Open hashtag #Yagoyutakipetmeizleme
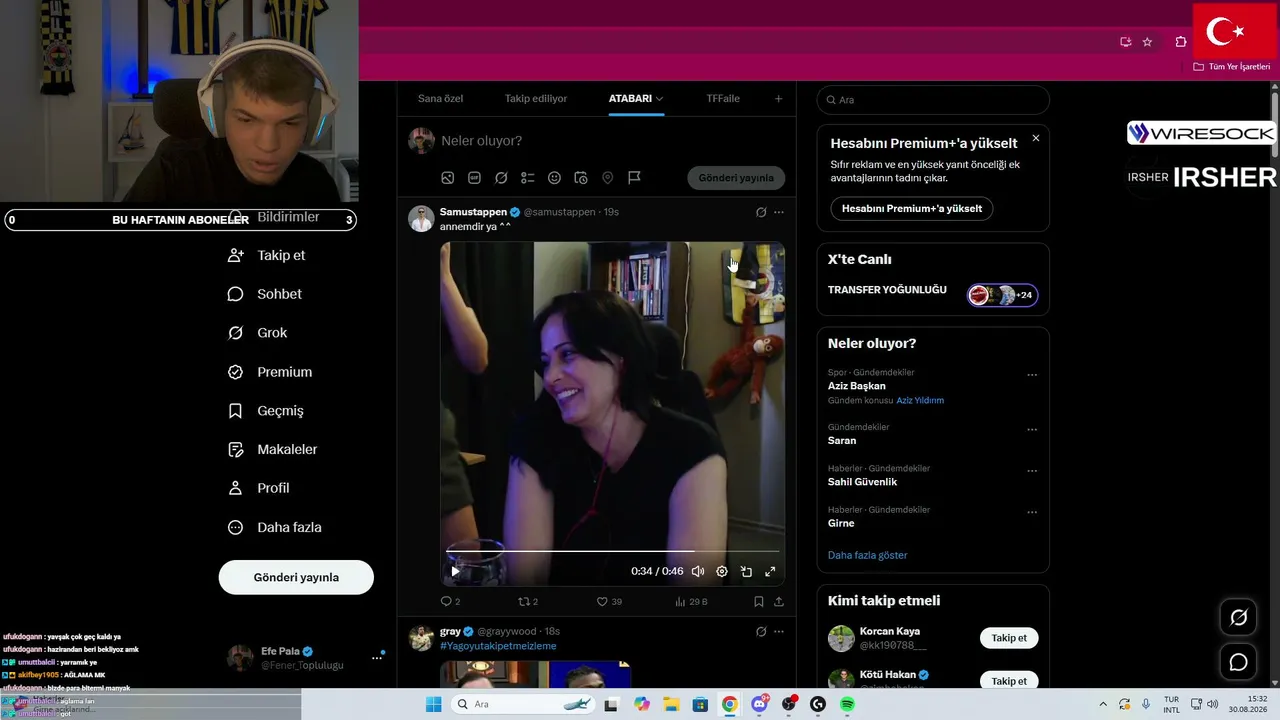 click(x=498, y=646)
